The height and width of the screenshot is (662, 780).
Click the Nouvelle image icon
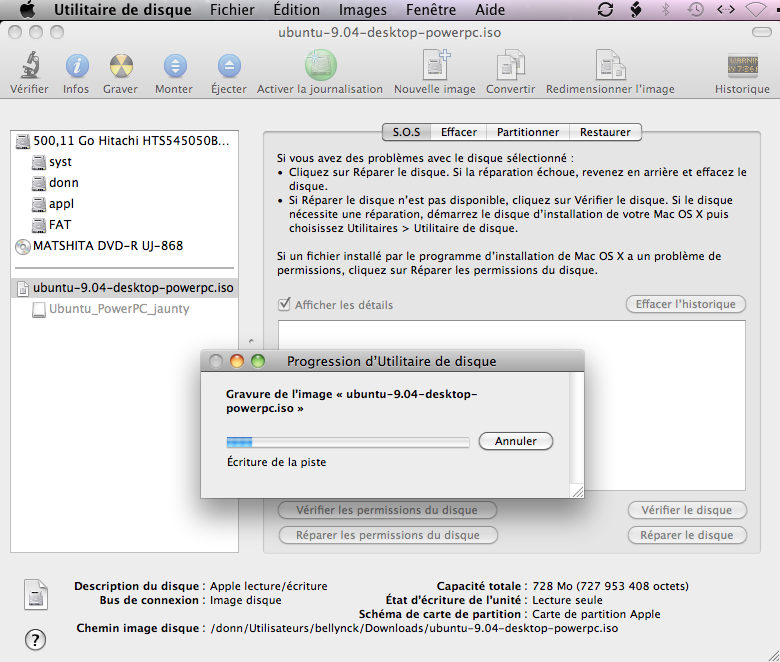coord(436,65)
